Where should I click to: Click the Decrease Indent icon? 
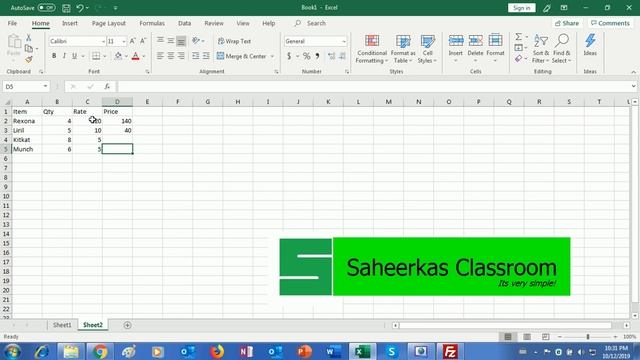pyautogui.click(x=196, y=56)
